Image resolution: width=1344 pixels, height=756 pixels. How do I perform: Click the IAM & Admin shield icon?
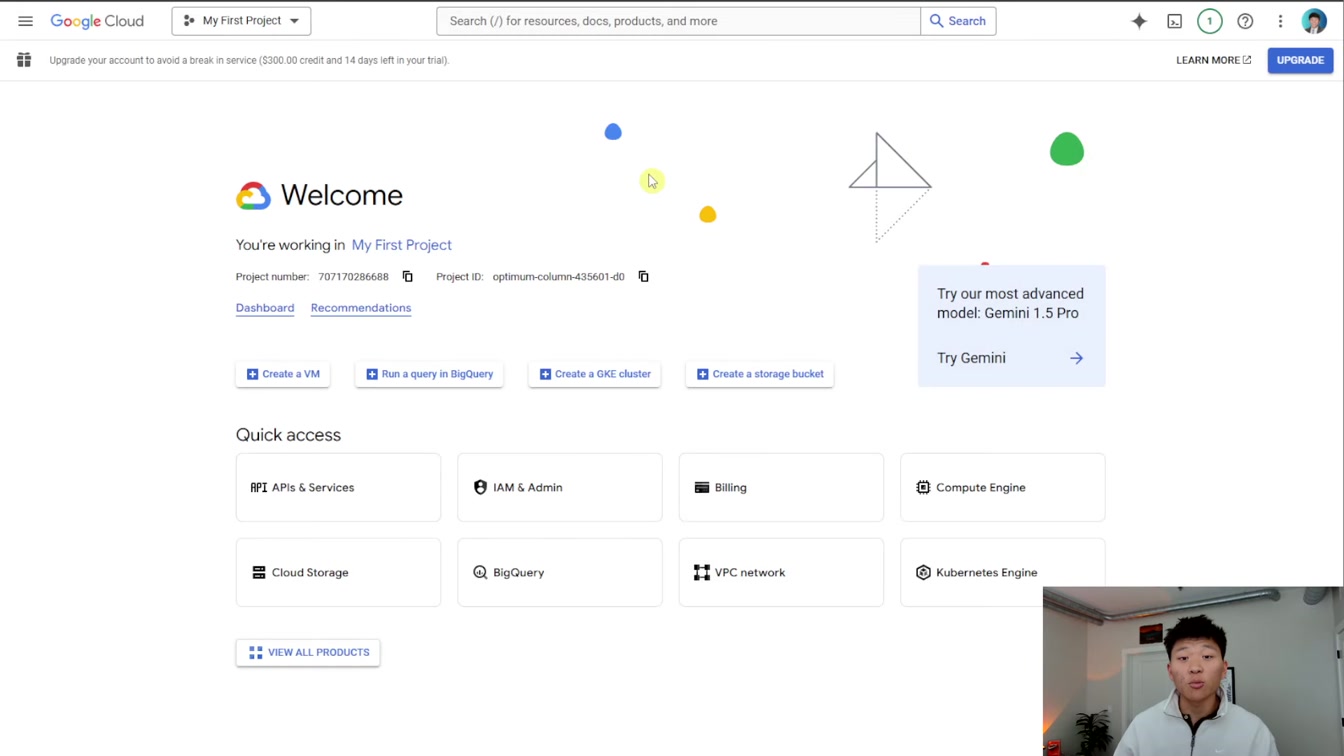click(x=480, y=488)
